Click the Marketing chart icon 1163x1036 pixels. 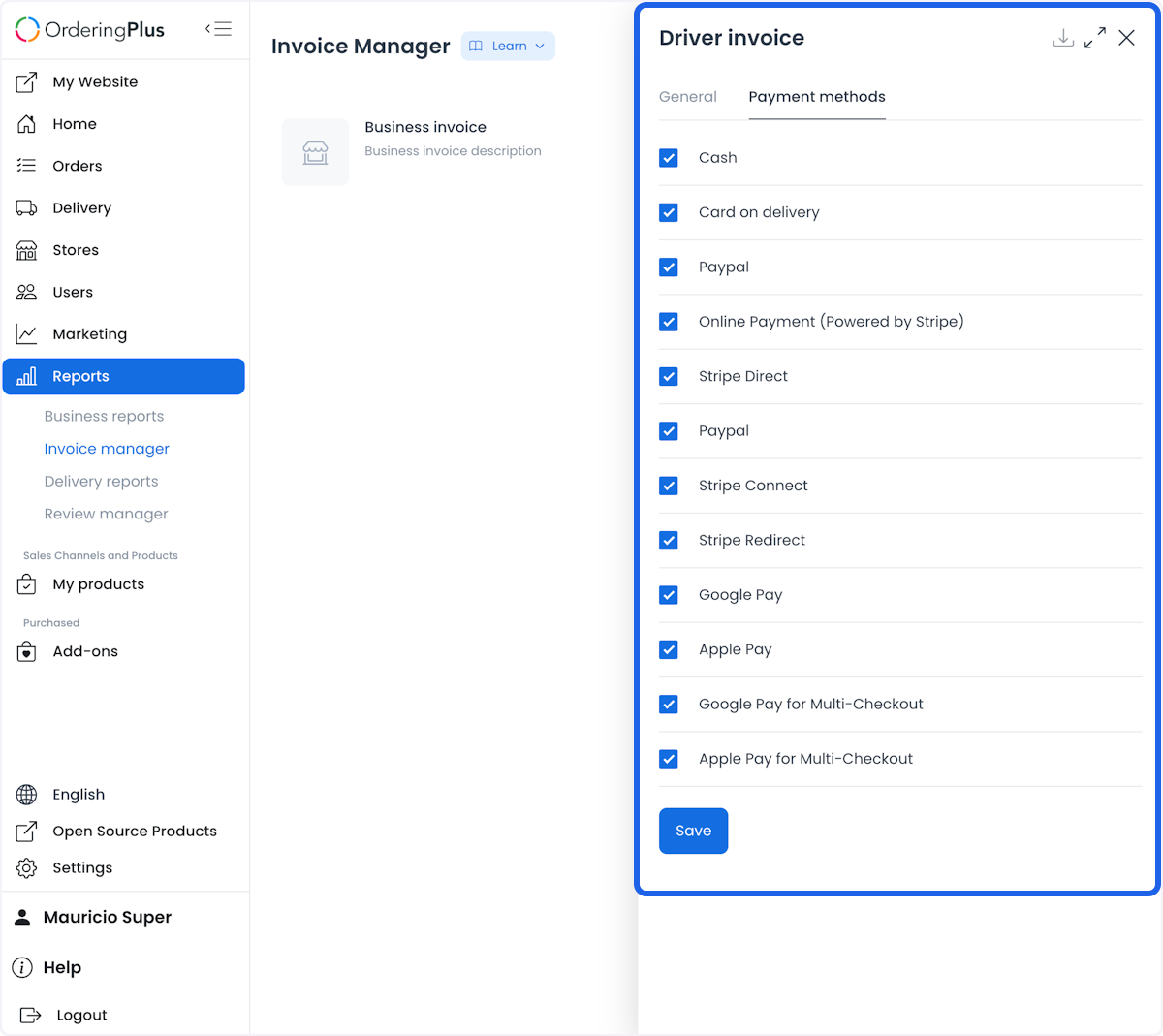(x=27, y=334)
